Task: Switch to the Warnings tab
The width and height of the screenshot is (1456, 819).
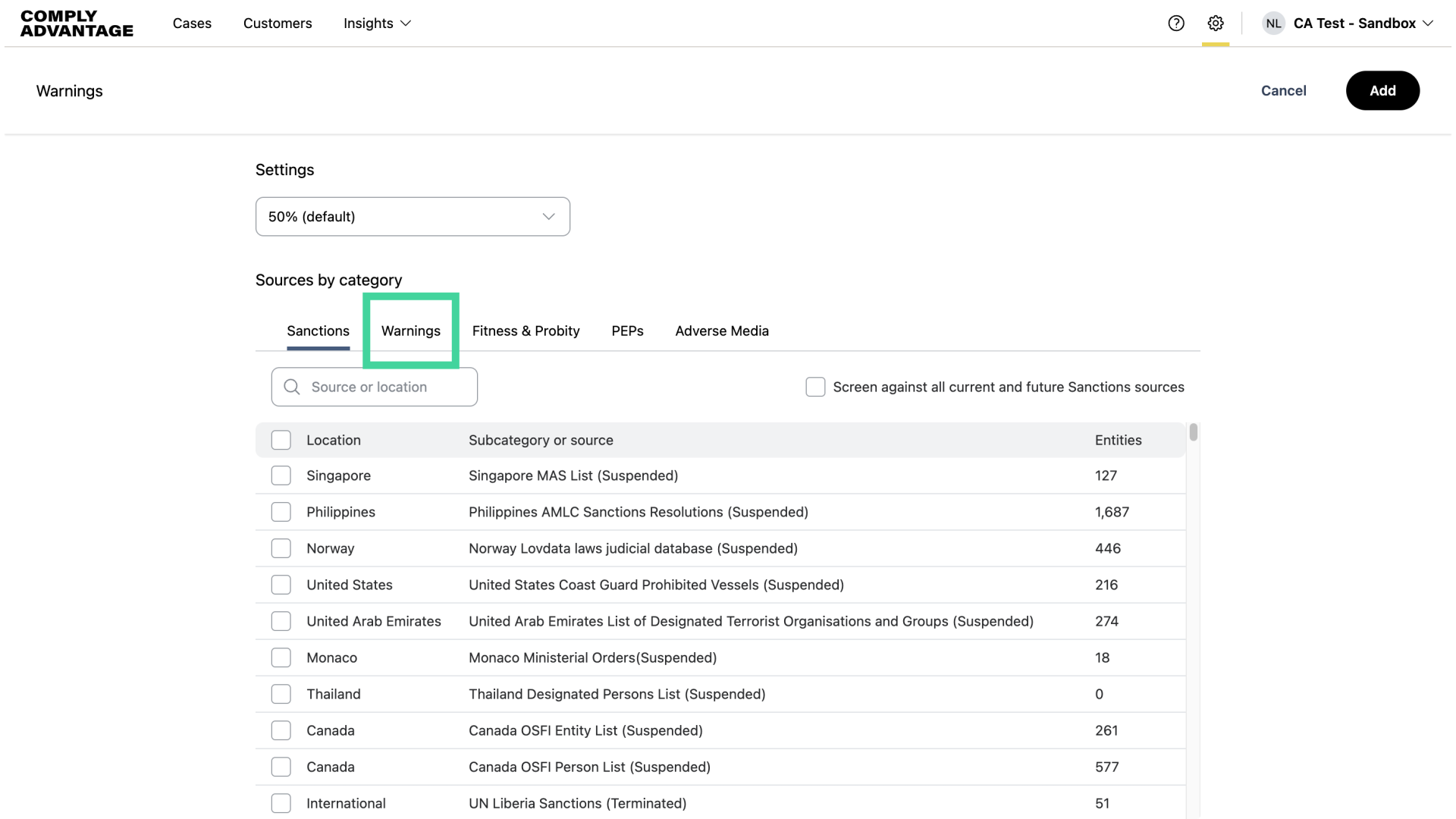Action: [x=410, y=331]
